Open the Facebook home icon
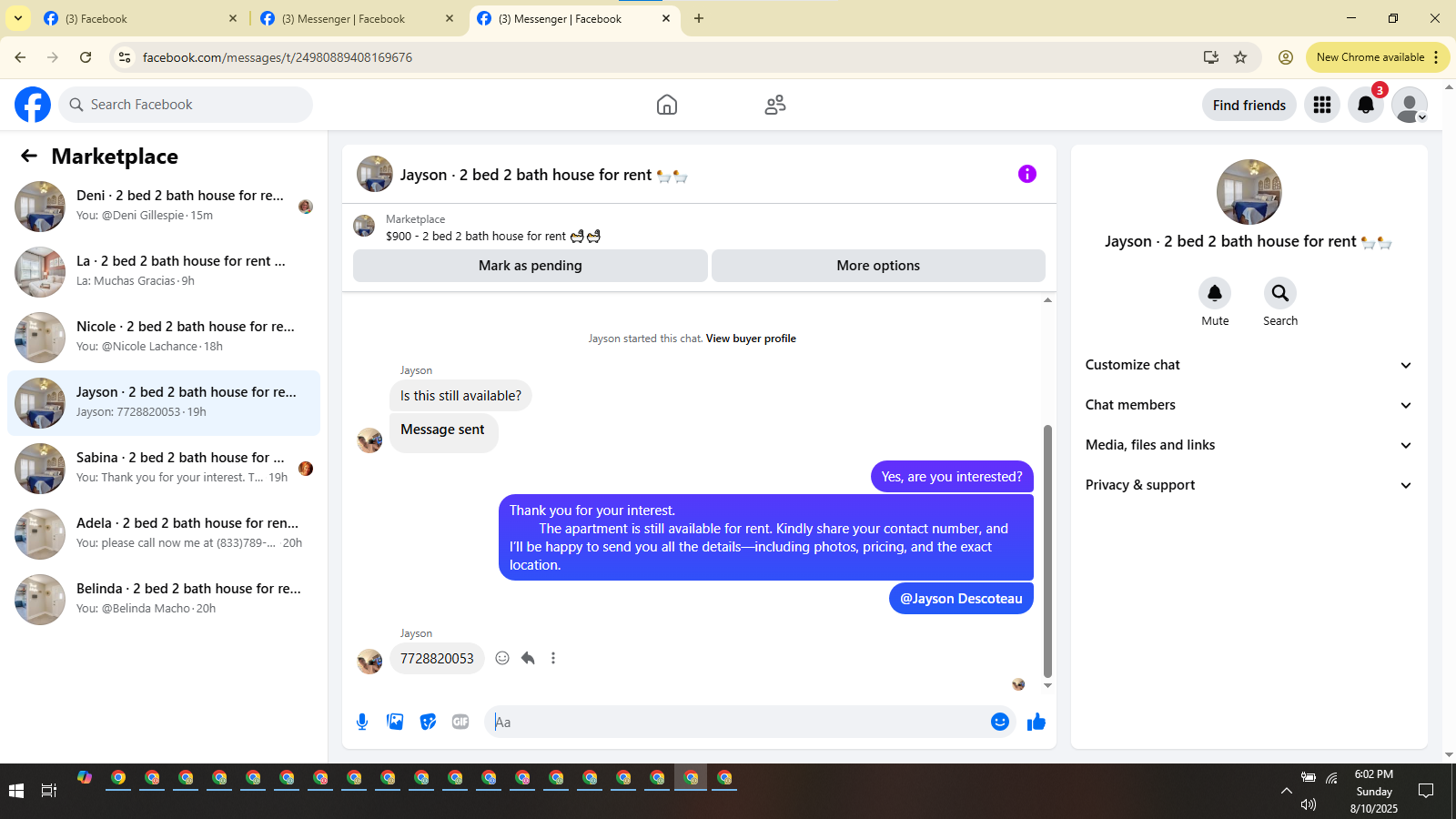The height and width of the screenshot is (819, 1456). (x=667, y=105)
